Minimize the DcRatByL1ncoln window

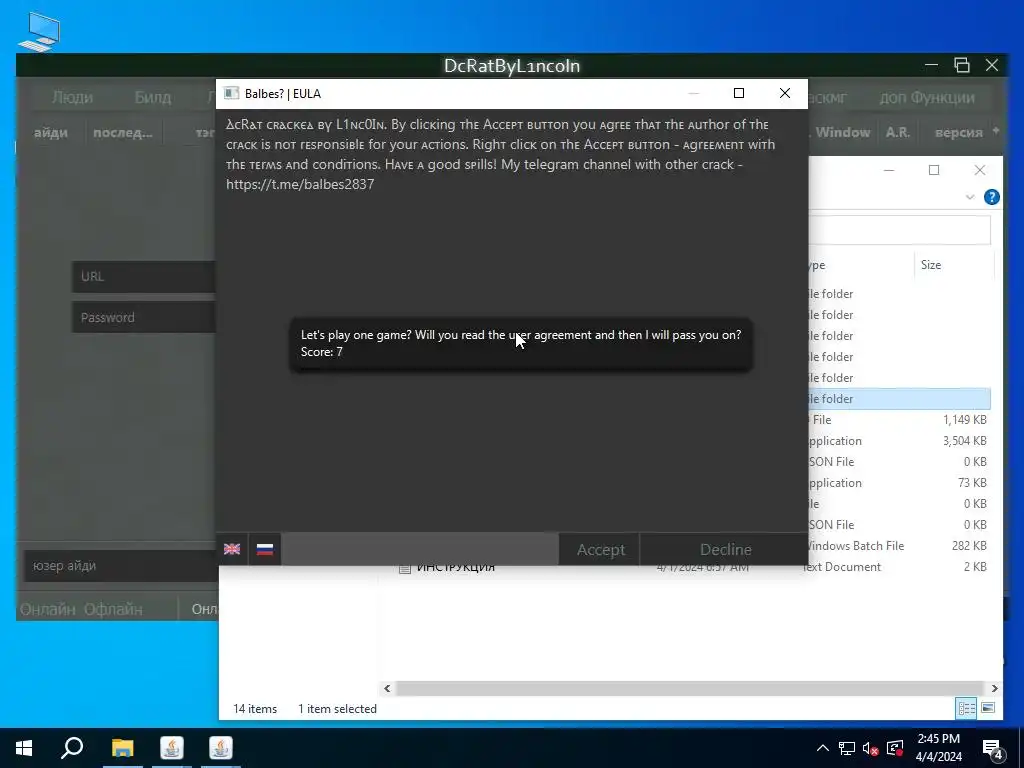point(931,65)
